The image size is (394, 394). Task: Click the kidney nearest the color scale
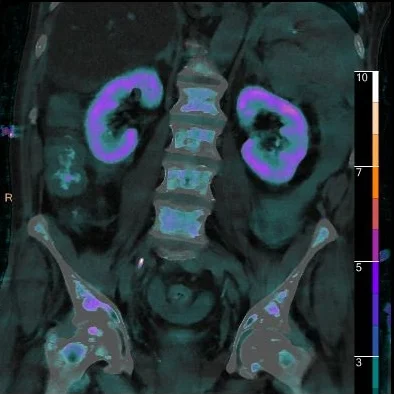(272, 135)
